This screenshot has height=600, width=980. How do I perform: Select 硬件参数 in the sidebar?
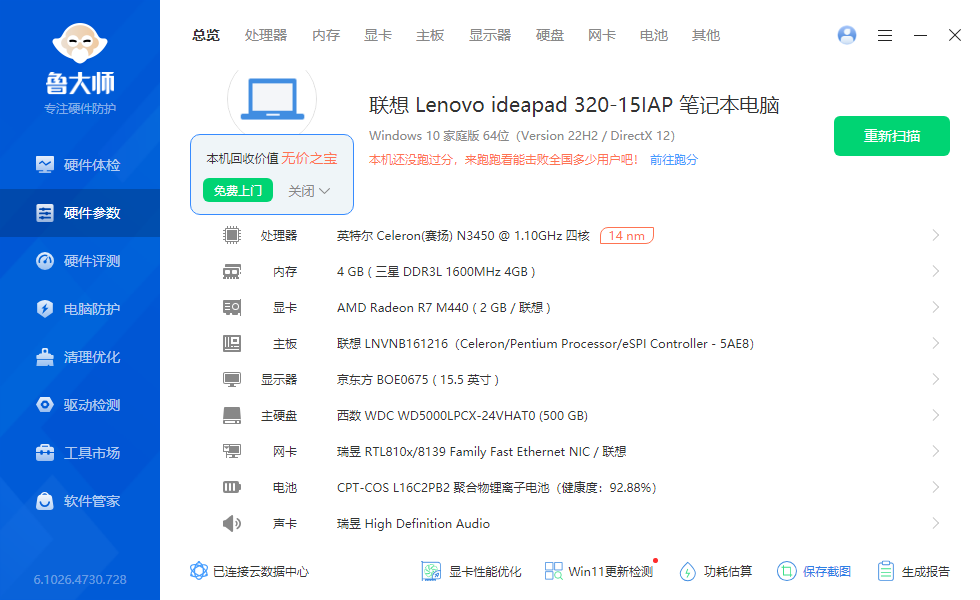click(x=79, y=213)
